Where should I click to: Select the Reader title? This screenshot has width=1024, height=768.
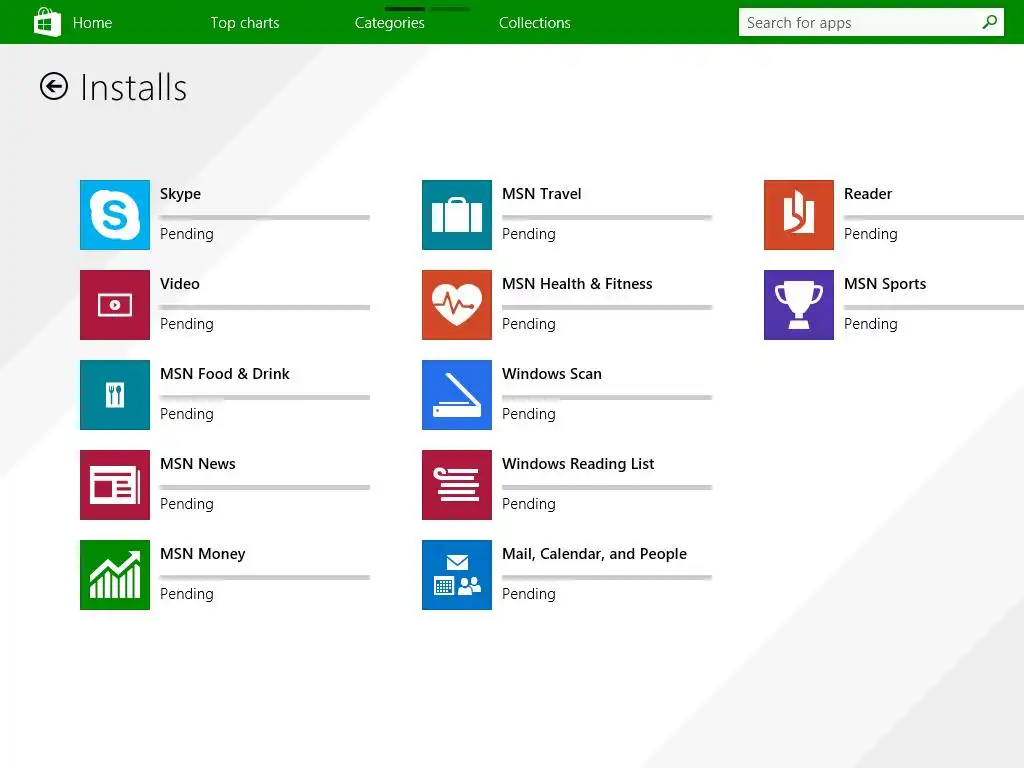(868, 194)
